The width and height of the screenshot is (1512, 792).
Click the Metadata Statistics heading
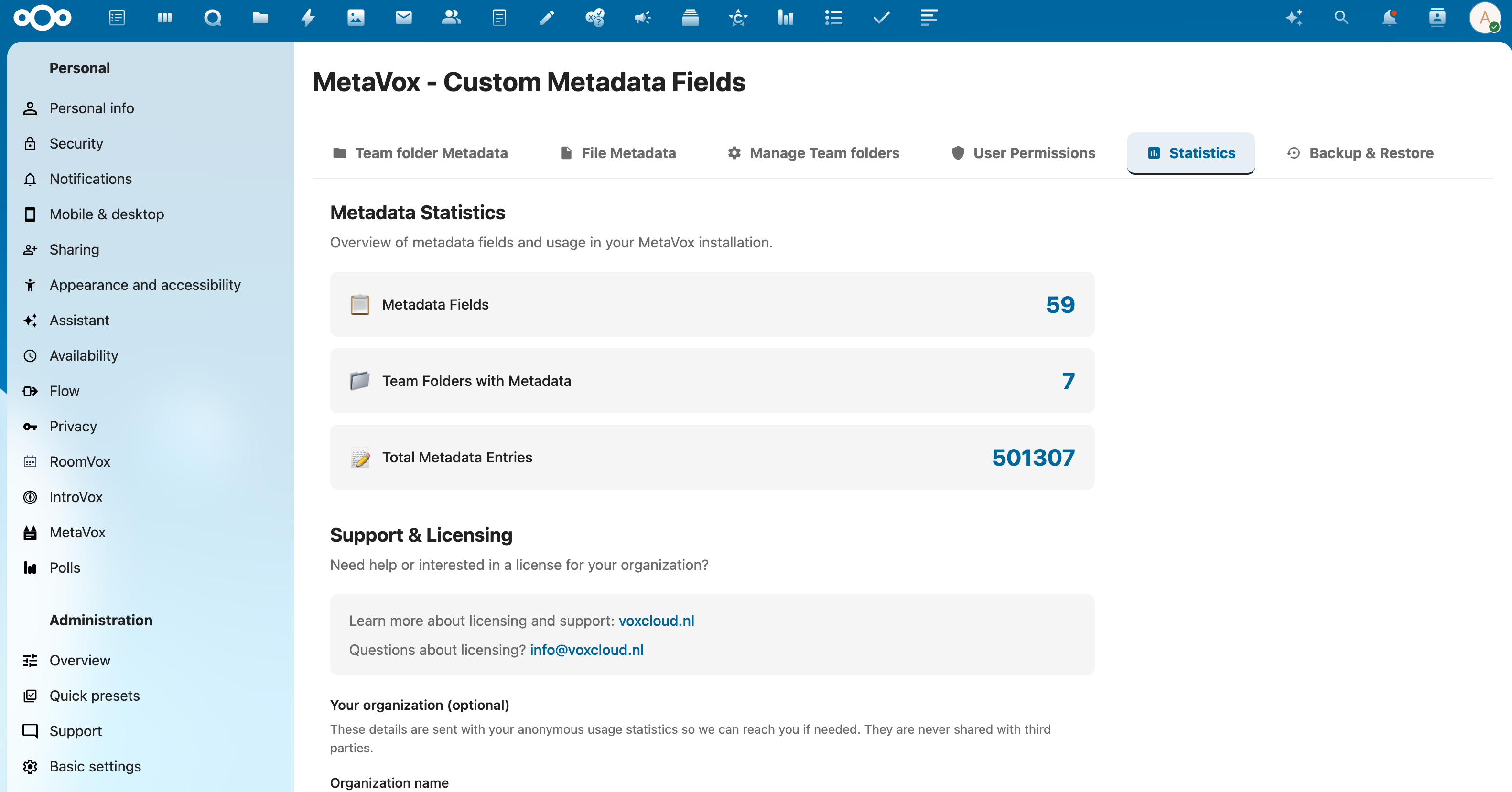tap(417, 213)
